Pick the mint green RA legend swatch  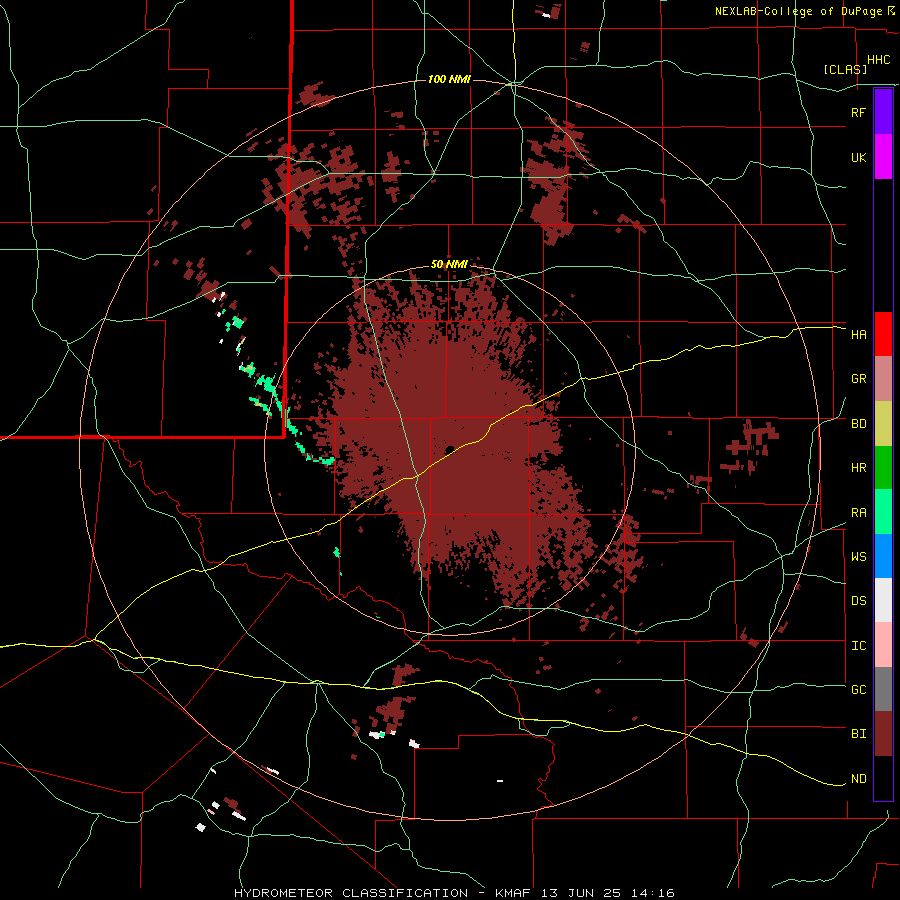point(883,512)
